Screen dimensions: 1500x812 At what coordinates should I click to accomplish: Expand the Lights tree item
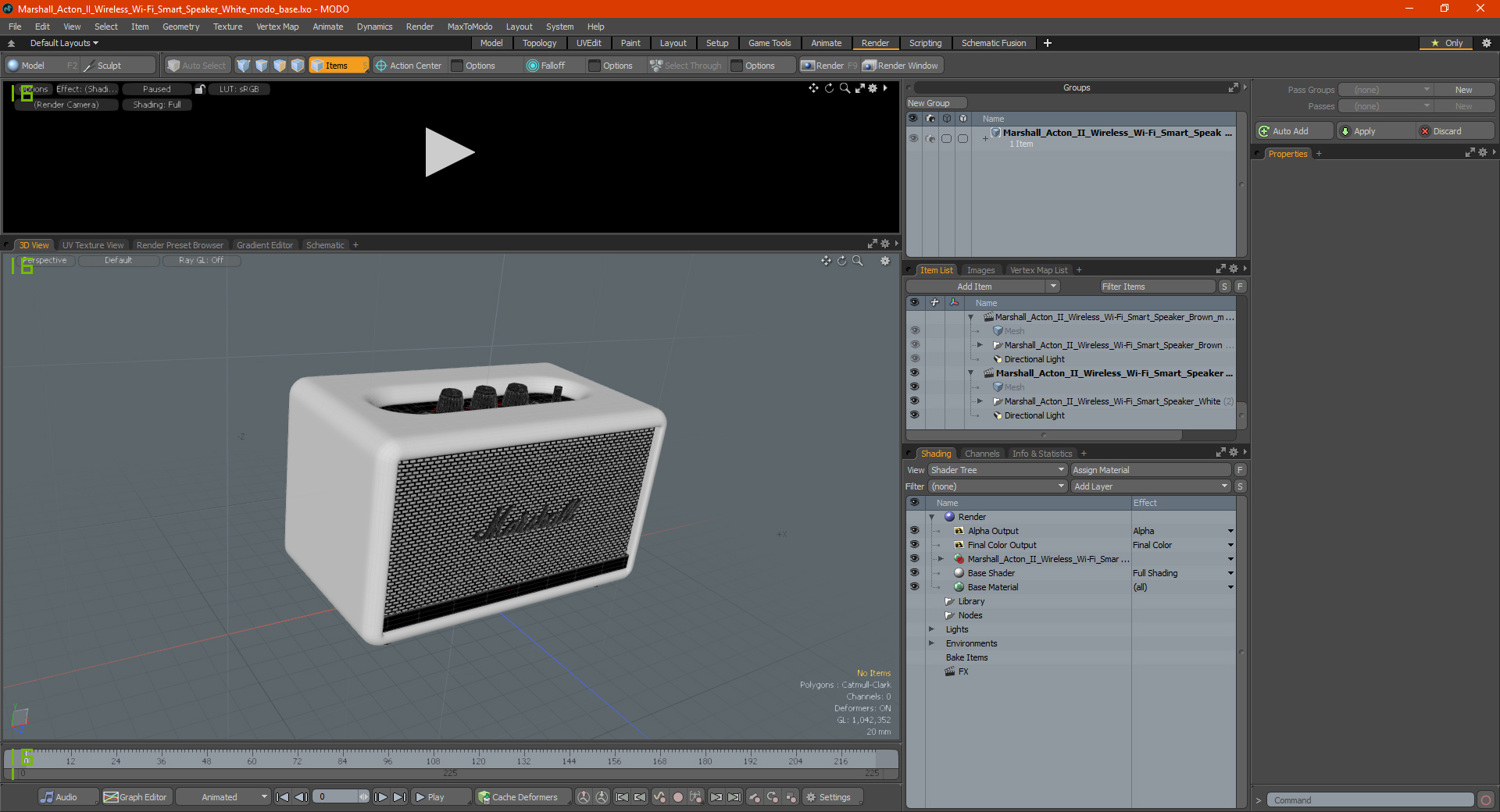tap(931, 629)
